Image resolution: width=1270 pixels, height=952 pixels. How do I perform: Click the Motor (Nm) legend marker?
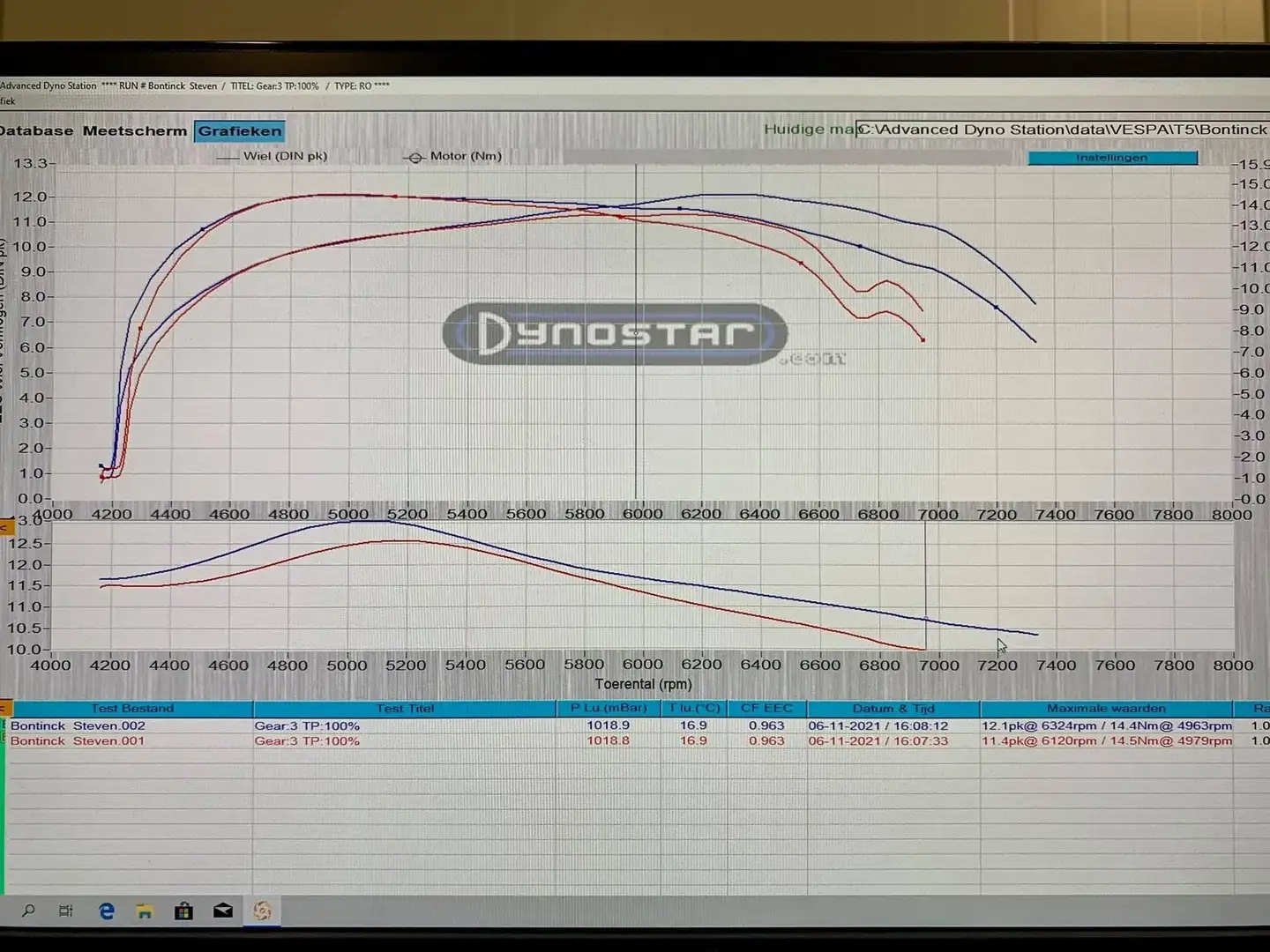415,157
